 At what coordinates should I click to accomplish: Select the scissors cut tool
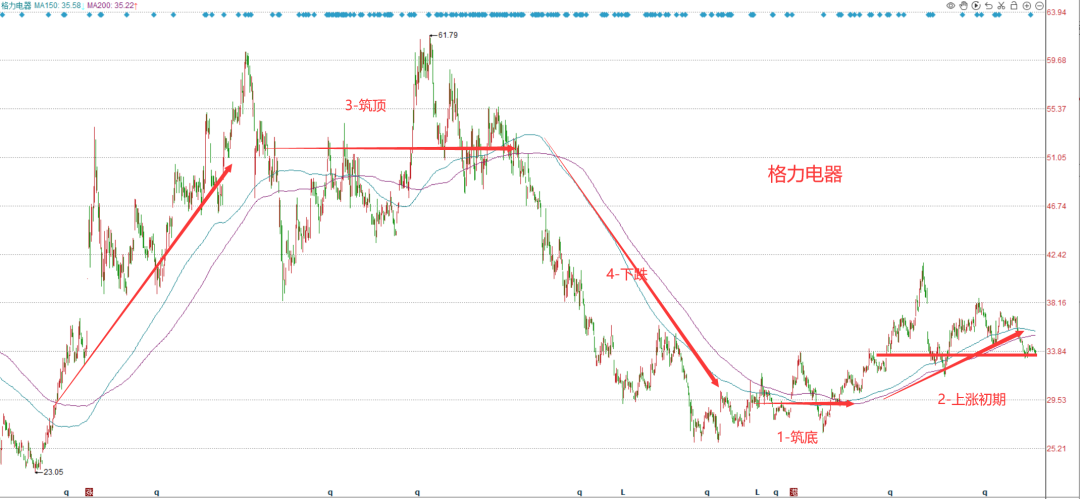point(1001,6)
